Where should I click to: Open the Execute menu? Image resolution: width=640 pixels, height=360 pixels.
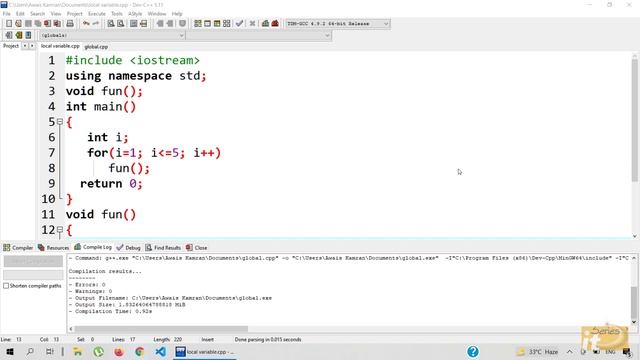point(97,13)
